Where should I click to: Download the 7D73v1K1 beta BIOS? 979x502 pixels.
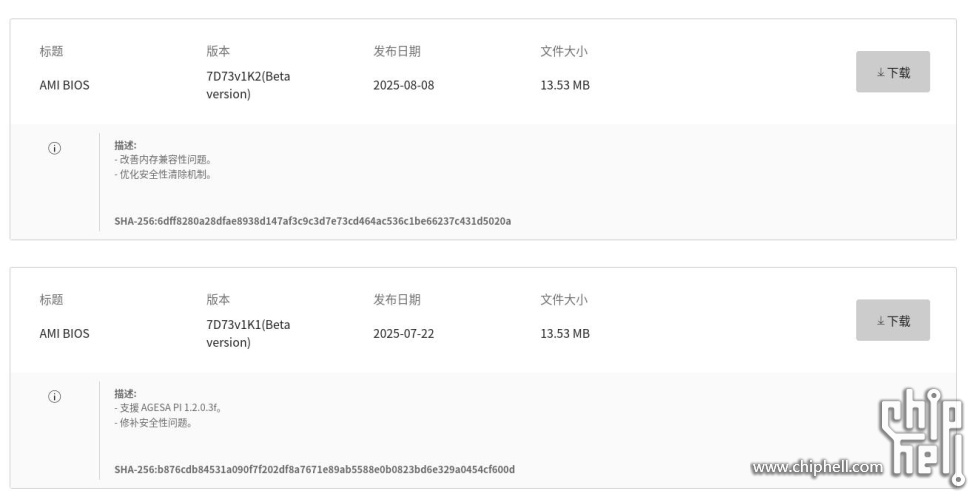tap(892, 320)
